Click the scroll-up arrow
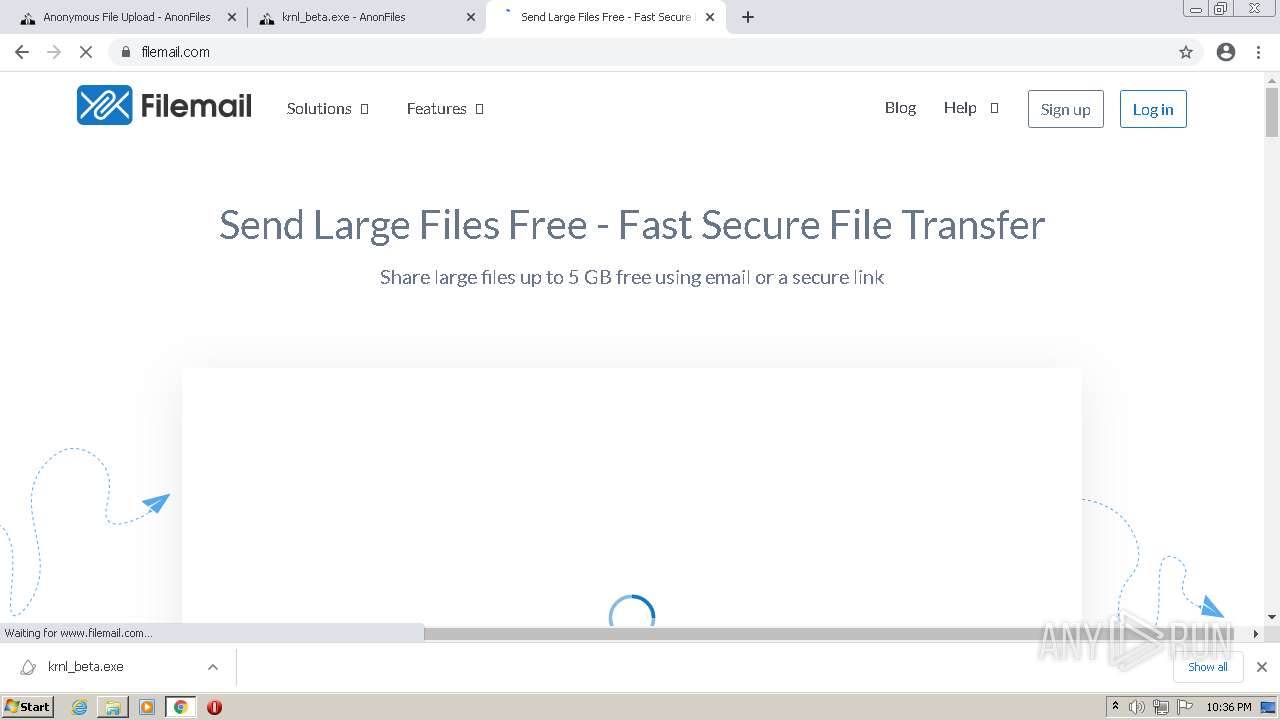Image resolution: width=1280 pixels, height=720 pixels. pos(1272,79)
